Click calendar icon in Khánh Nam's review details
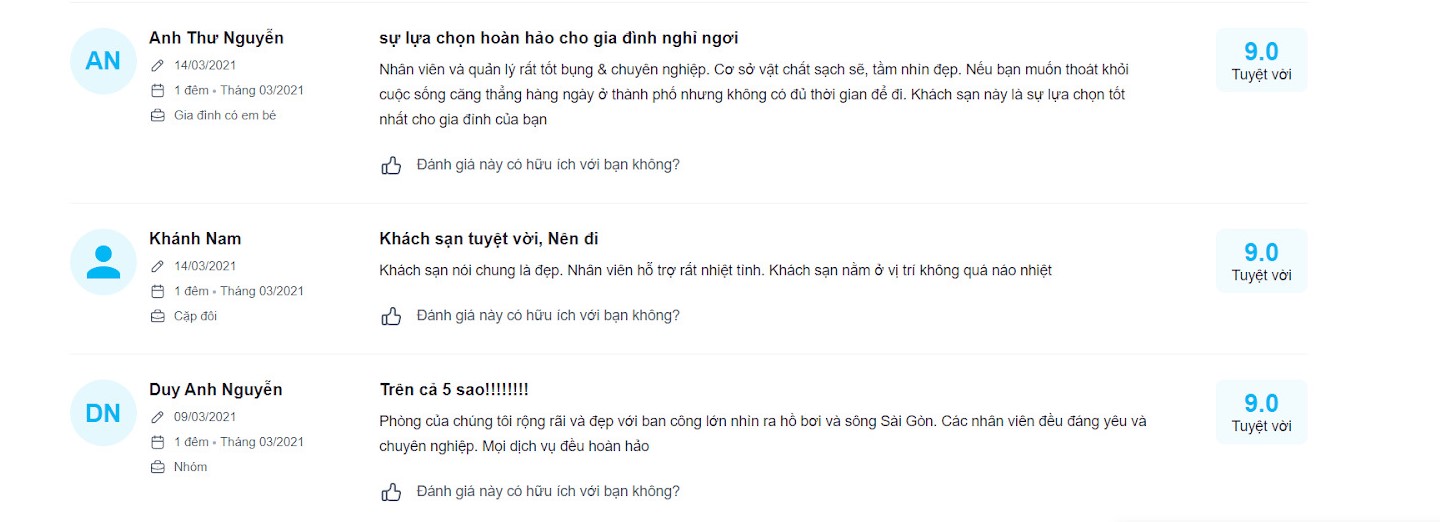The width and height of the screenshot is (1440, 522). click(x=157, y=291)
